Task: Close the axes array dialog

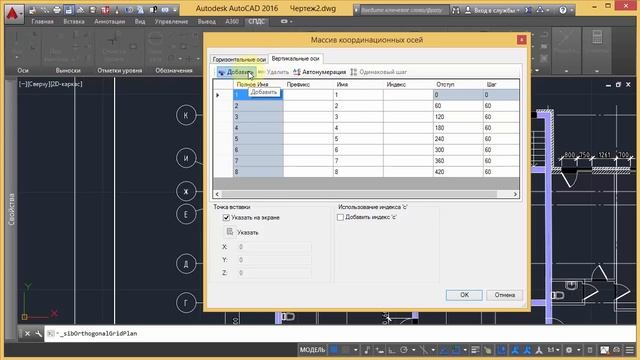Action: (521, 40)
